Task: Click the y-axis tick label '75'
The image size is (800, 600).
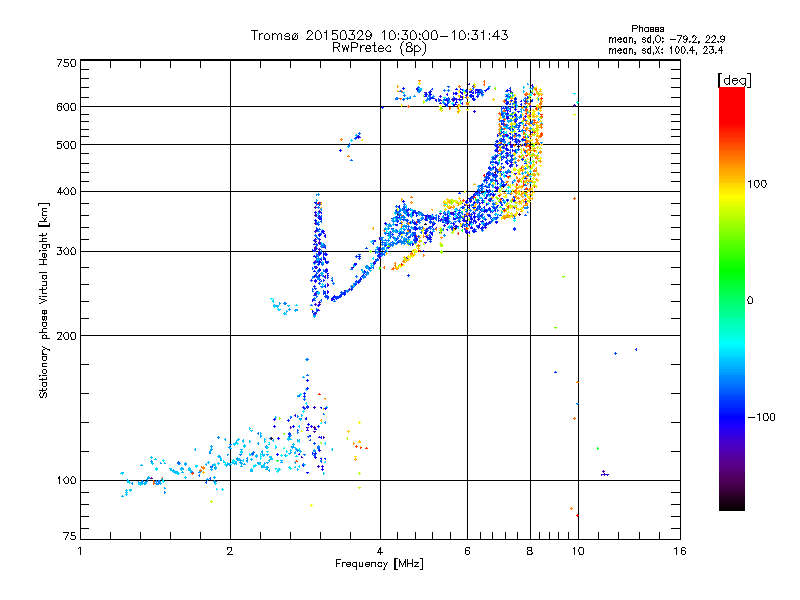Action: pyautogui.click(x=70, y=536)
